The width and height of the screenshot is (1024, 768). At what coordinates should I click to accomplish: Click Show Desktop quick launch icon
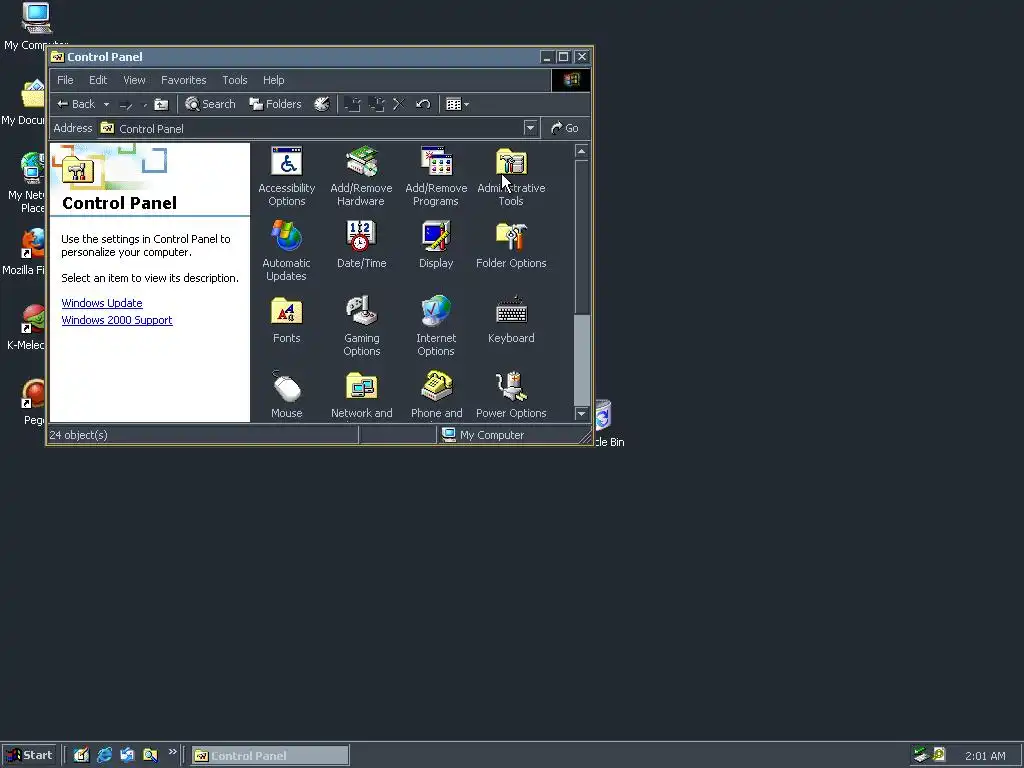pyautogui.click(x=81, y=755)
